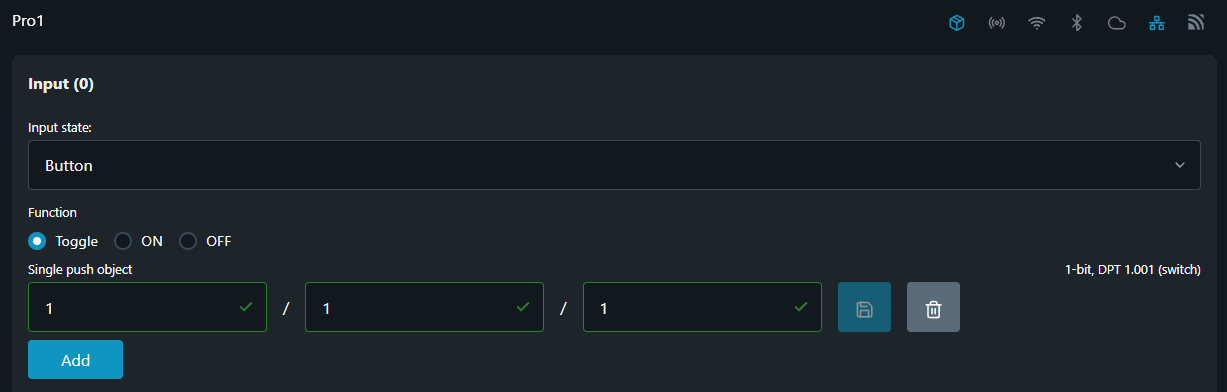The image size is (1227, 392).
Task: Select the ON function radio button
Action: click(x=123, y=241)
